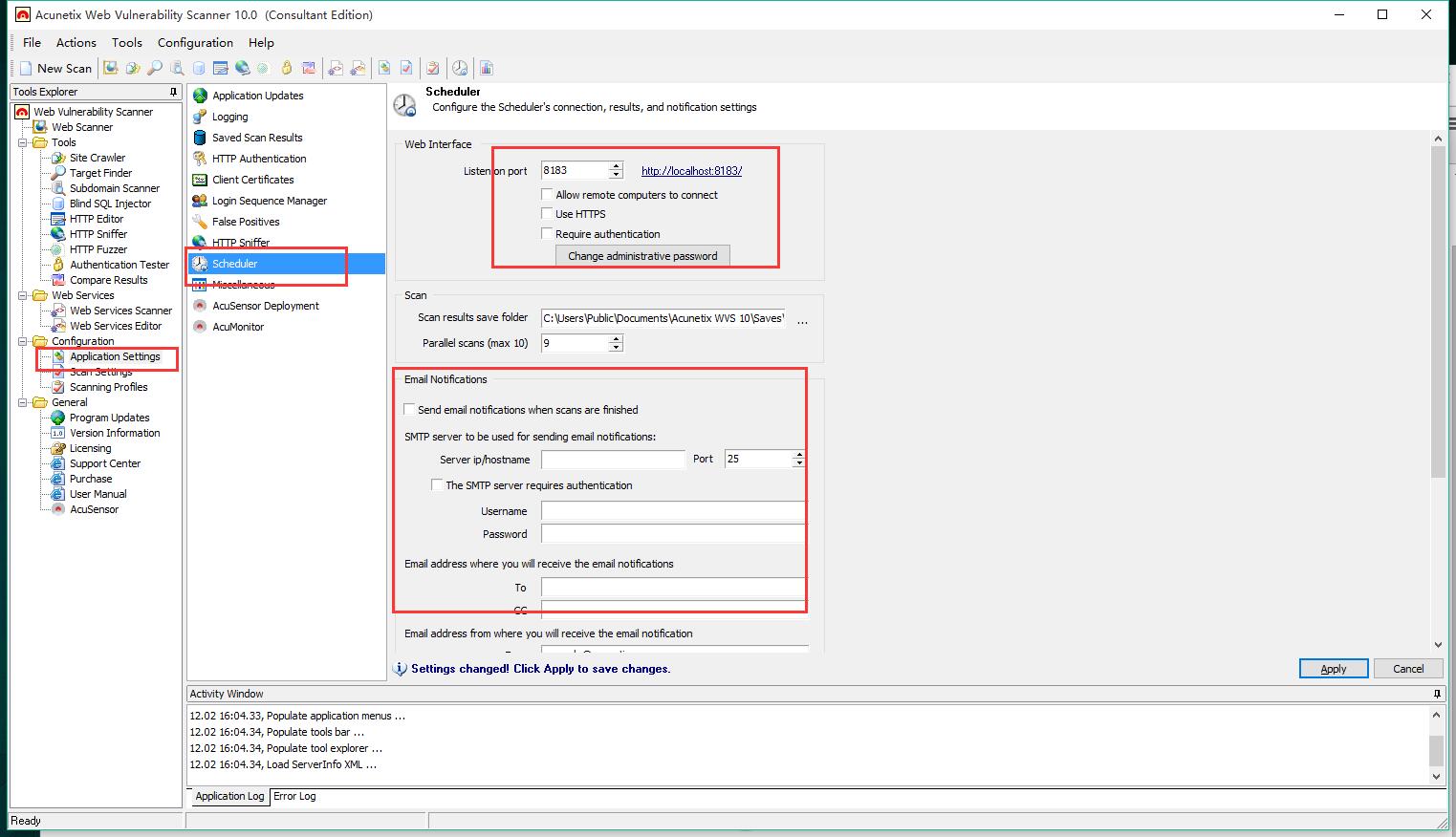Click the Target Finder magnifier toolbar icon

pyautogui.click(x=154, y=68)
